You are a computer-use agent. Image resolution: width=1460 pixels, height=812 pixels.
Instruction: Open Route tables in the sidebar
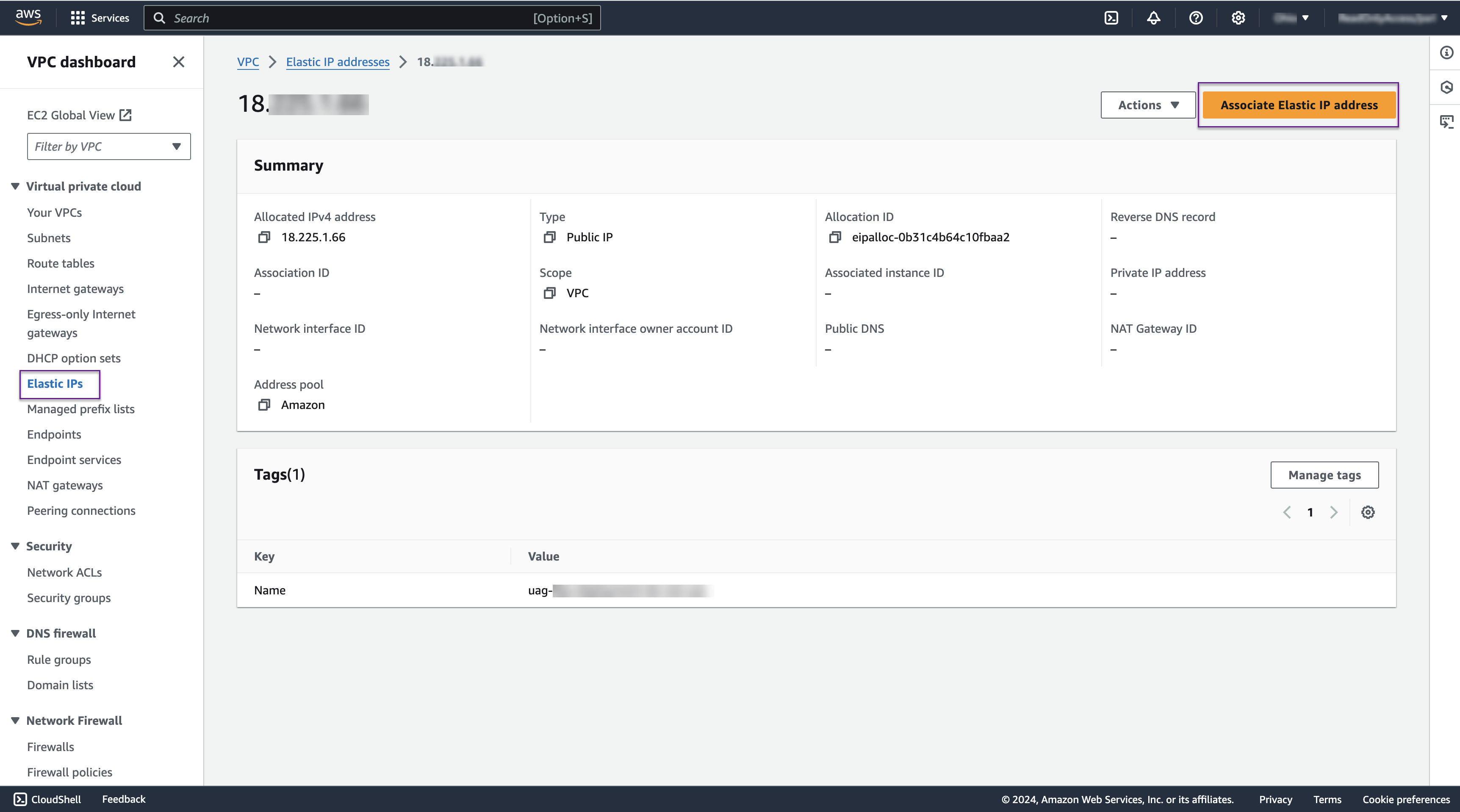coord(61,263)
